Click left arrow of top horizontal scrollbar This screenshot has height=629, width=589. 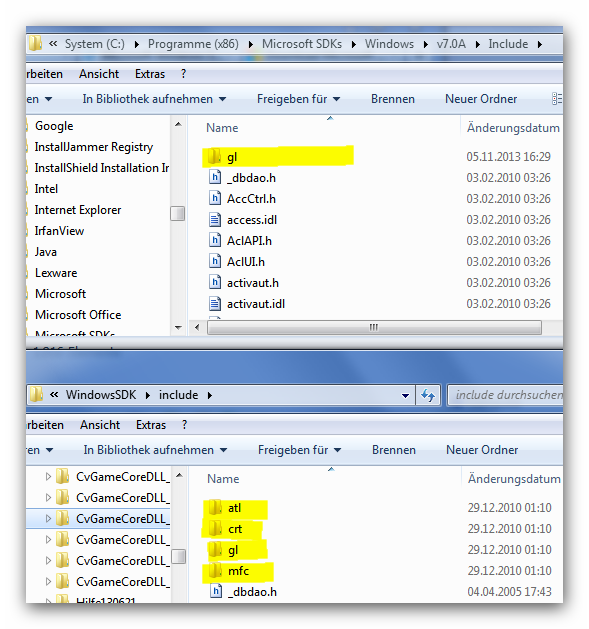tap(197, 328)
